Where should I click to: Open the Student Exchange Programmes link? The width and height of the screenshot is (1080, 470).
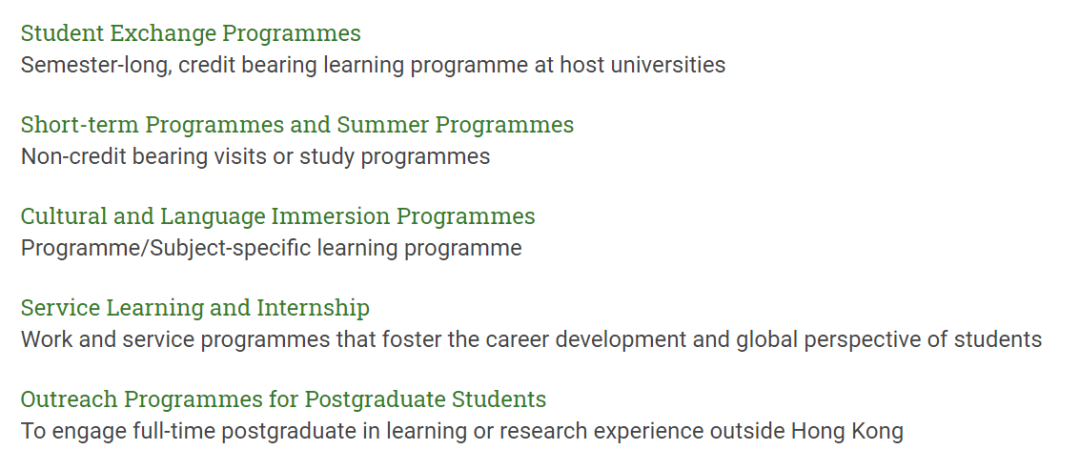[x=191, y=33]
